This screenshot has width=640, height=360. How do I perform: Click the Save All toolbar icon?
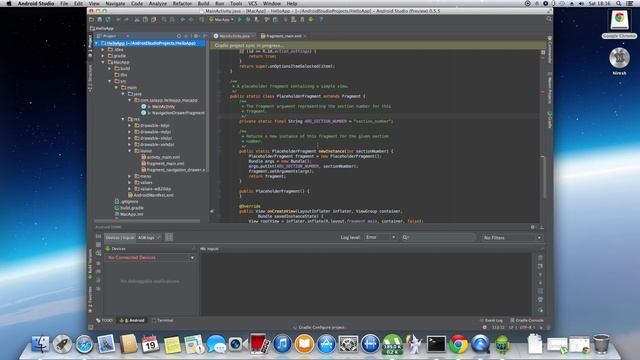tap(100, 19)
